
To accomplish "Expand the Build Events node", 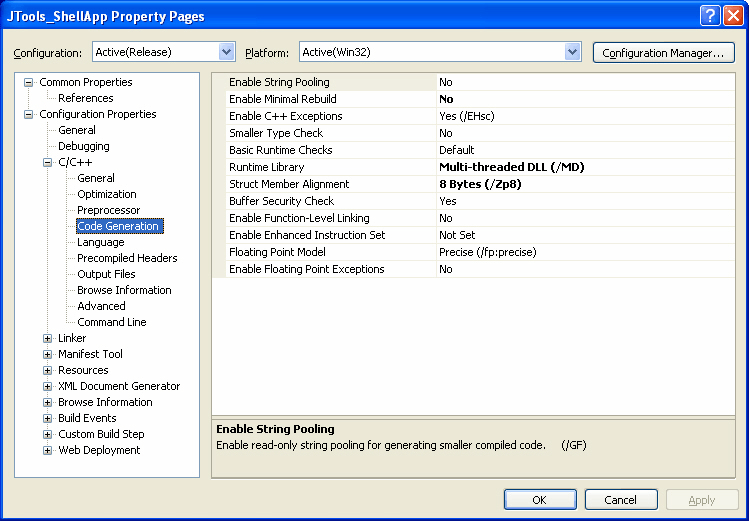I will pyautogui.click(x=47, y=418).
